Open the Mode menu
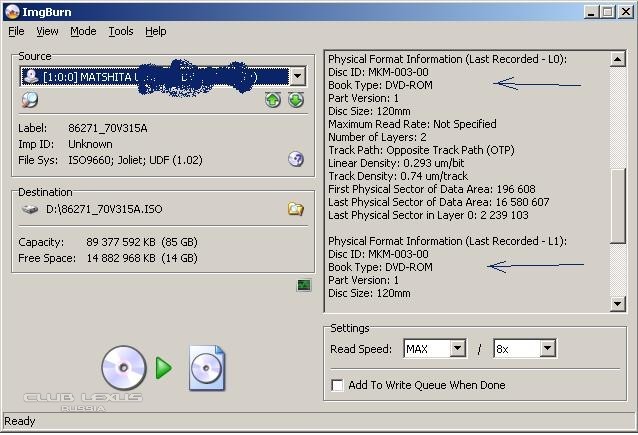 [83, 31]
